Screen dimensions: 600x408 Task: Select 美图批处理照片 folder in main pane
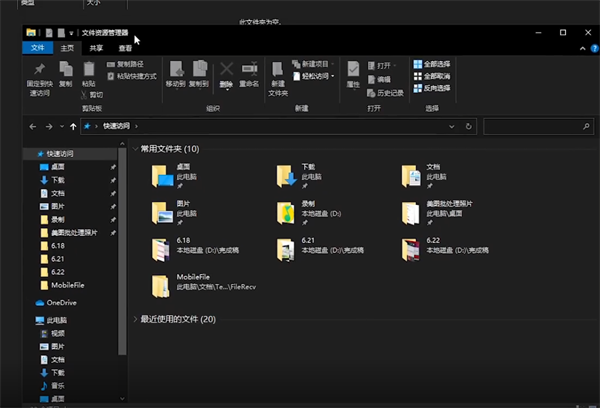pos(437,213)
